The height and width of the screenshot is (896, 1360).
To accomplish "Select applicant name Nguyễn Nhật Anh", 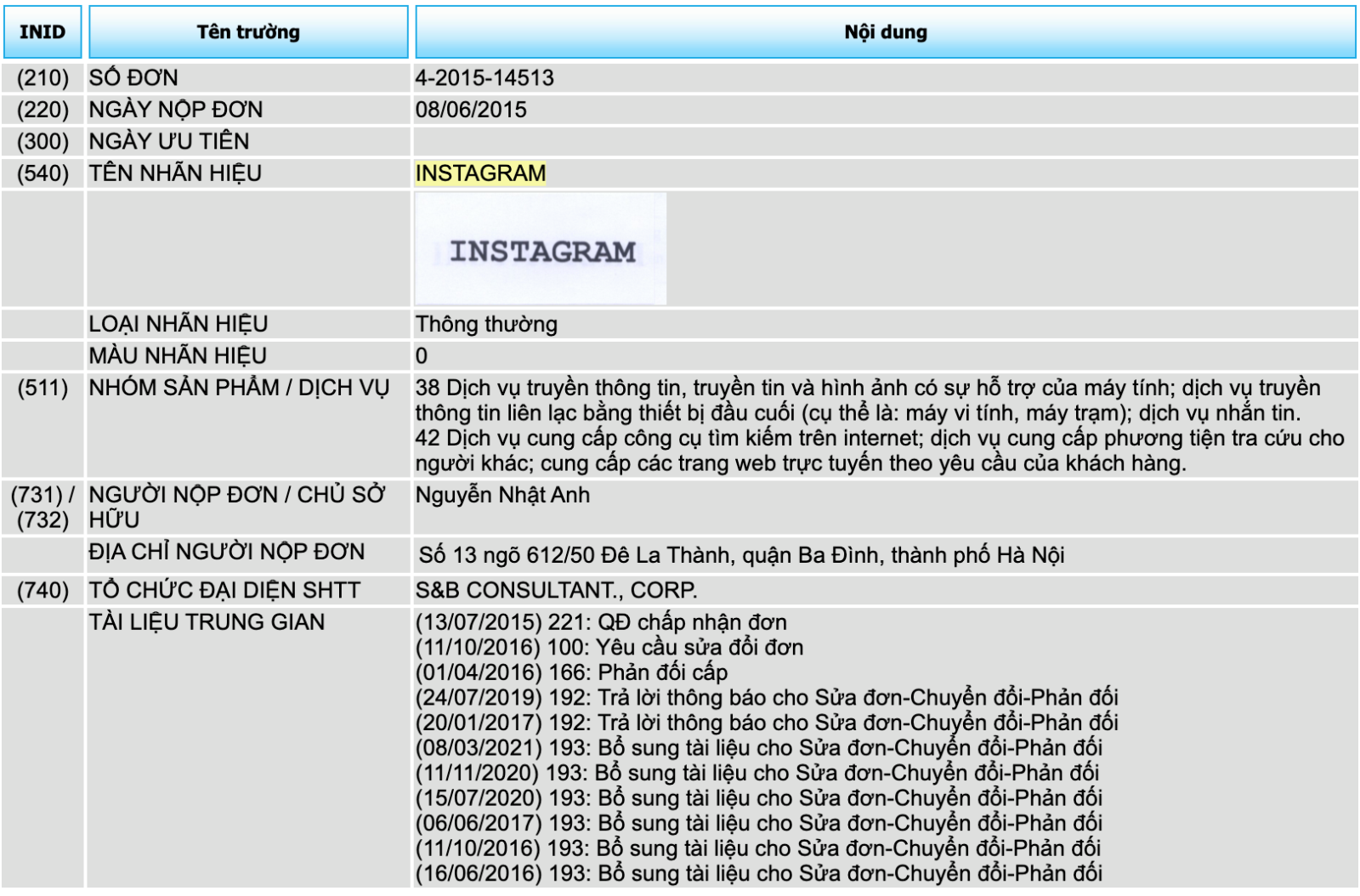I will point(502,495).
